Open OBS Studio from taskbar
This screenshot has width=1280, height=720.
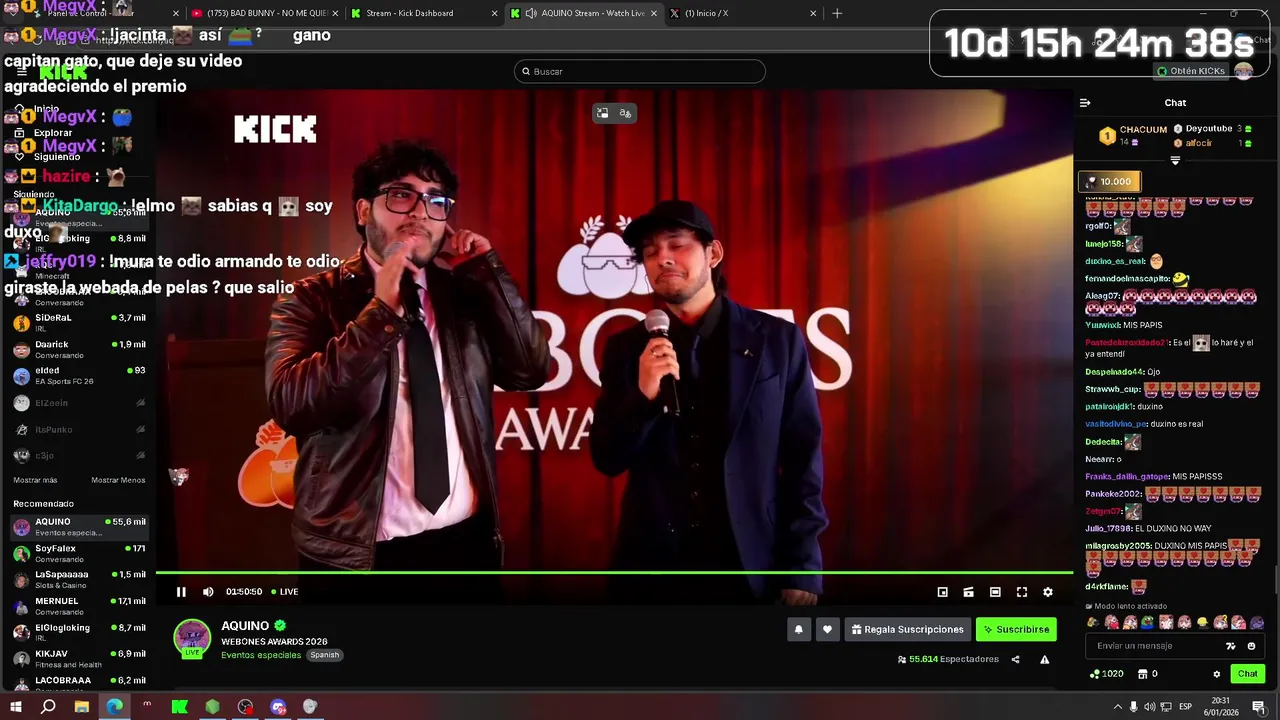pyautogui.click(x=245, y=707)
